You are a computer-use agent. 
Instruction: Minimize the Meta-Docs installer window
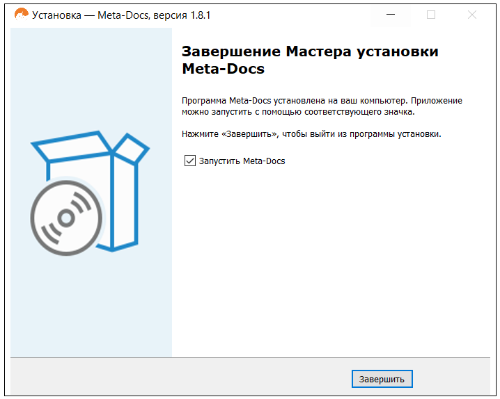tap(391, 15)
